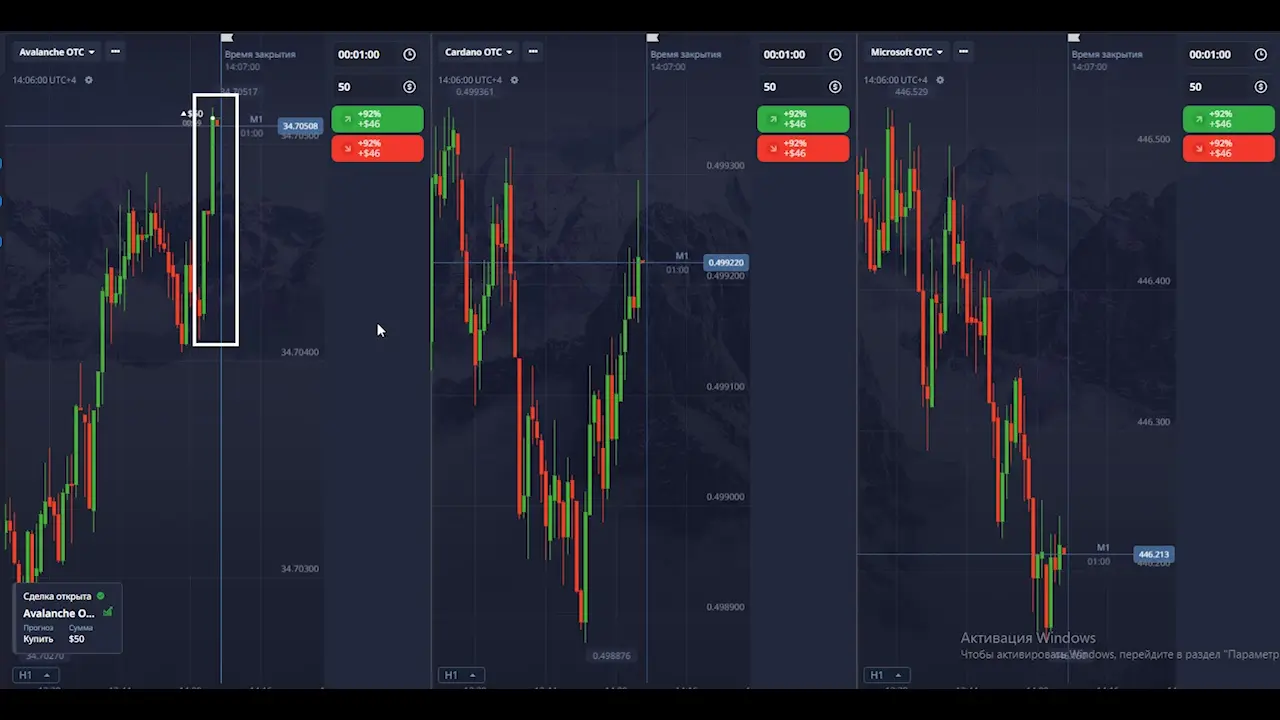Viewport: 1280px width, 720px height.
Task: Open the Cardano OTC asset dropdown
Action: 478,52
